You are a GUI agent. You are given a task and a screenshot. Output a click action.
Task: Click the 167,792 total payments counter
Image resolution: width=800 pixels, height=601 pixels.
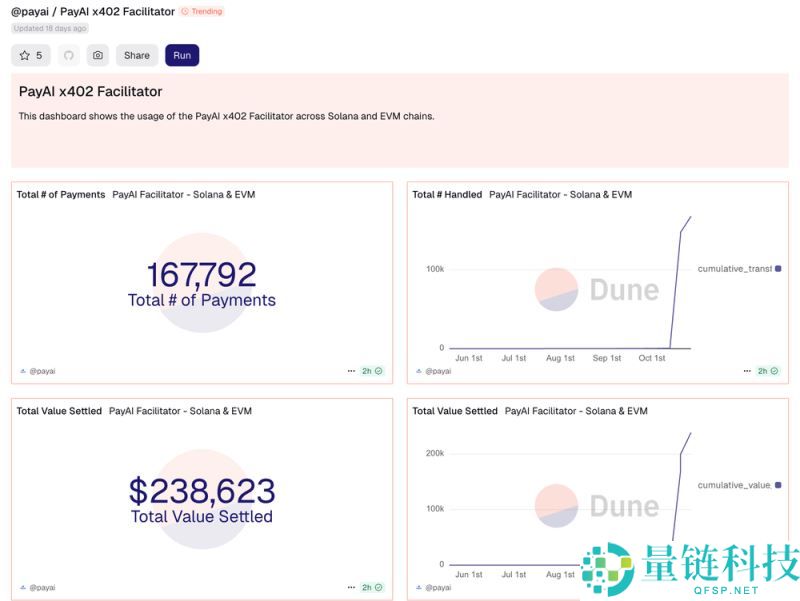click(201, 275)
